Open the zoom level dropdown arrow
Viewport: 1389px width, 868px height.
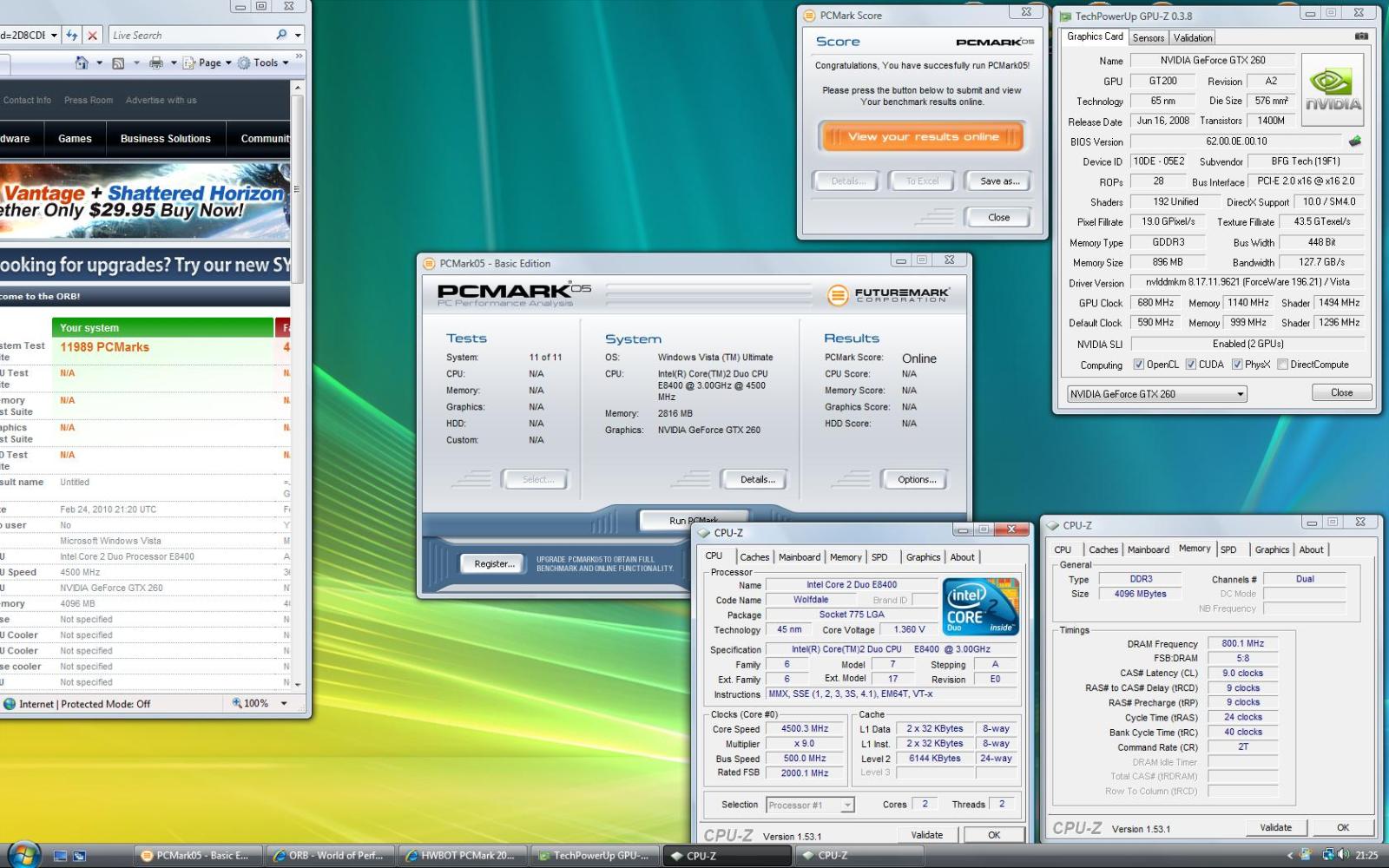tap(284, 703)
